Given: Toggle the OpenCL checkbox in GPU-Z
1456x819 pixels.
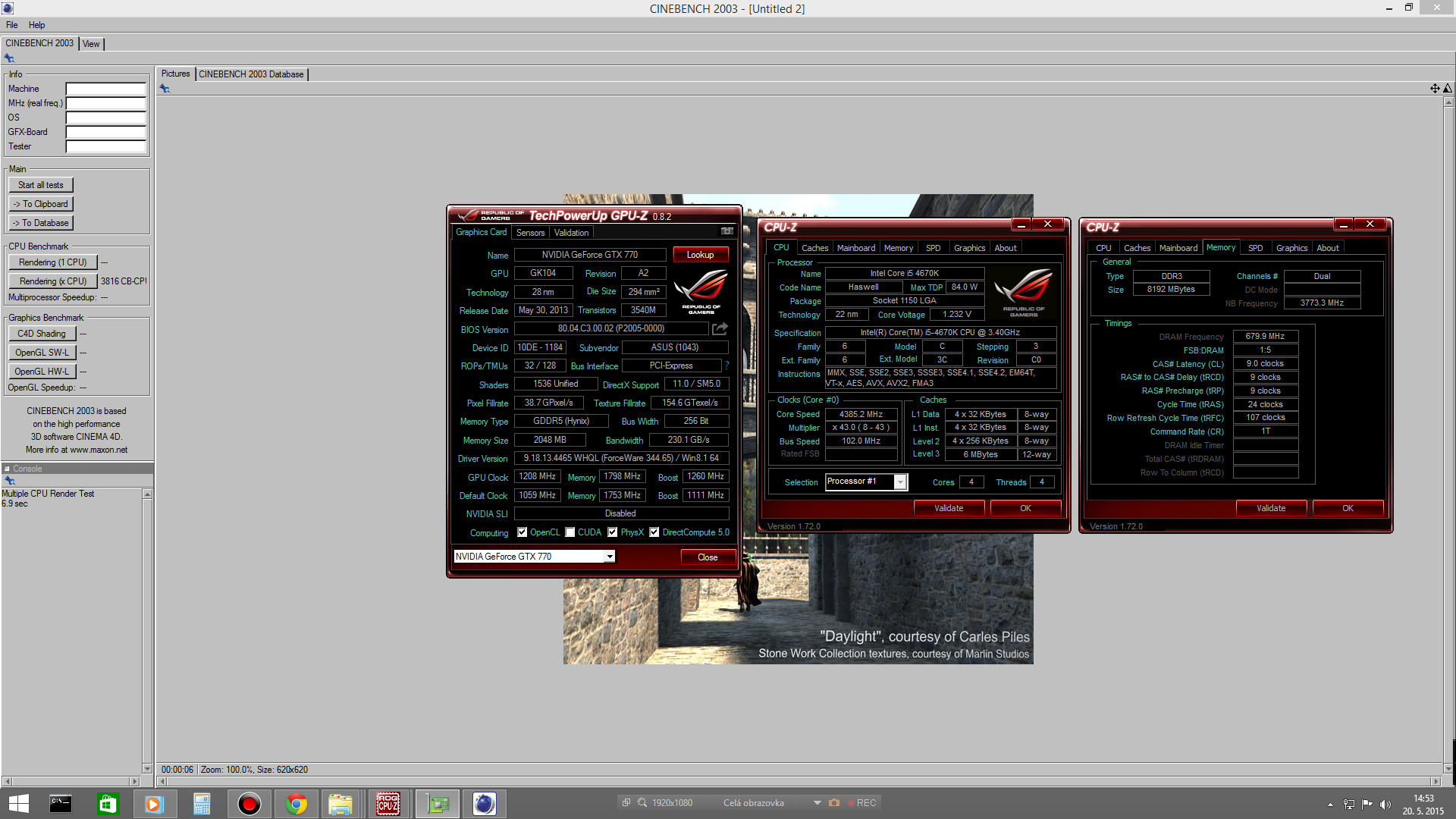Looking at the screenshot, I should point(522,532).
